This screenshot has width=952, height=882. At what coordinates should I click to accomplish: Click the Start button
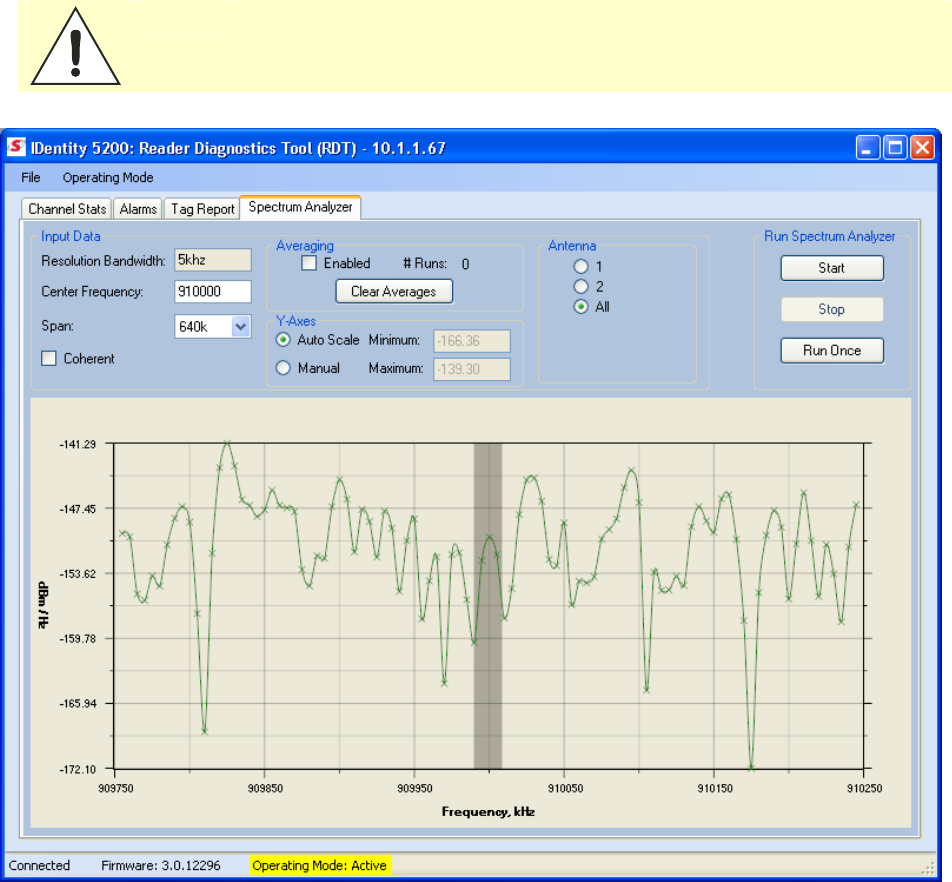[832, 268]
